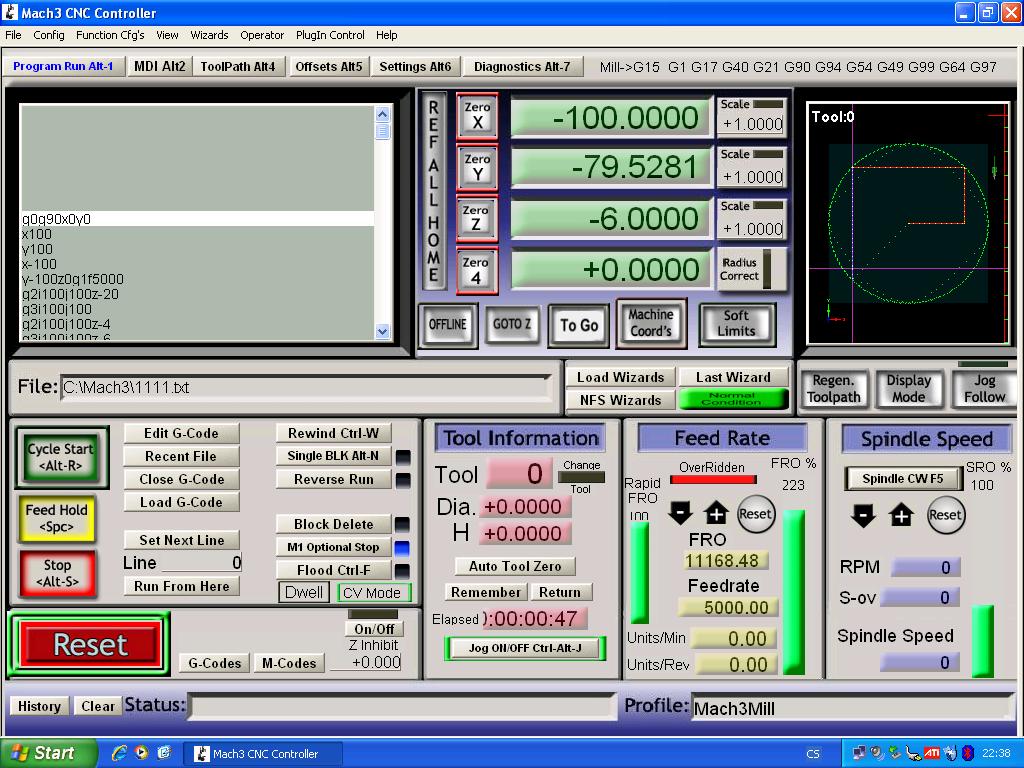Switch to the Diagnostics Alt-7 tab

521,67
